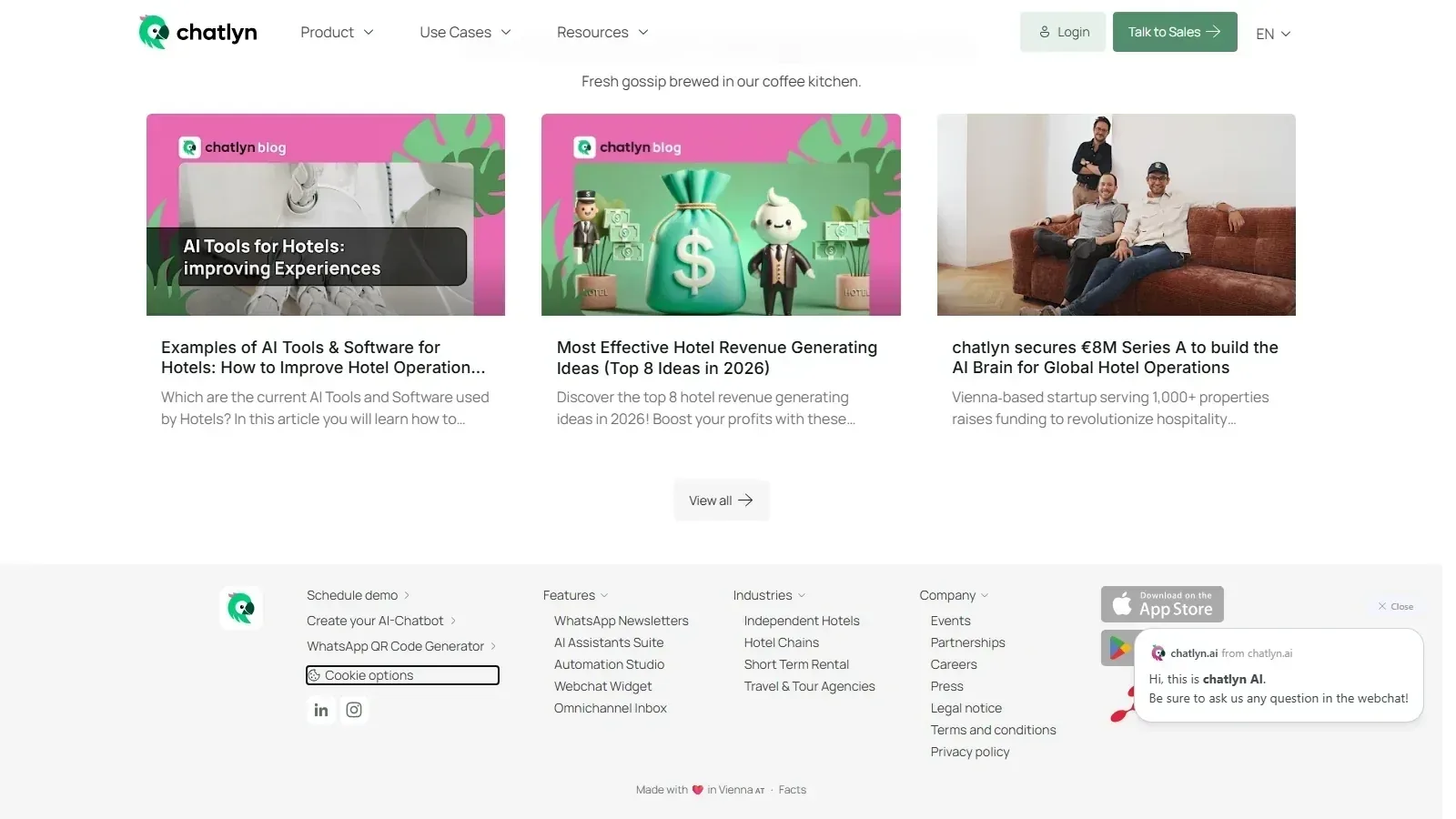Open AI Tools for Hotels blog thumbnail
This screenshot has height=819, width=1456.
click(x=326, y=215)
